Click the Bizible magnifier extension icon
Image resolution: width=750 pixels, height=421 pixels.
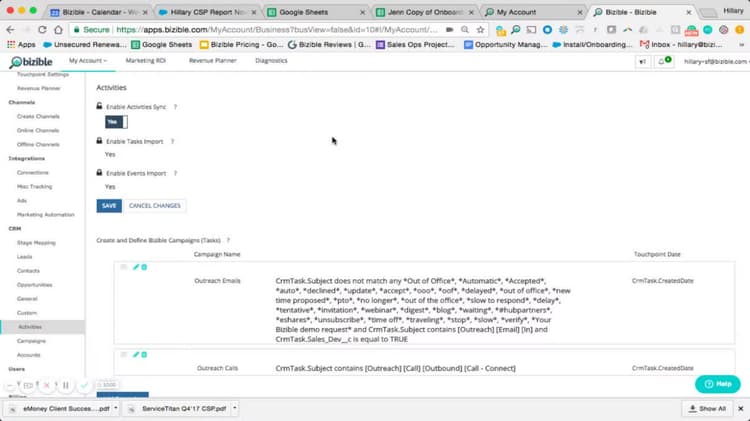point(516,30)
